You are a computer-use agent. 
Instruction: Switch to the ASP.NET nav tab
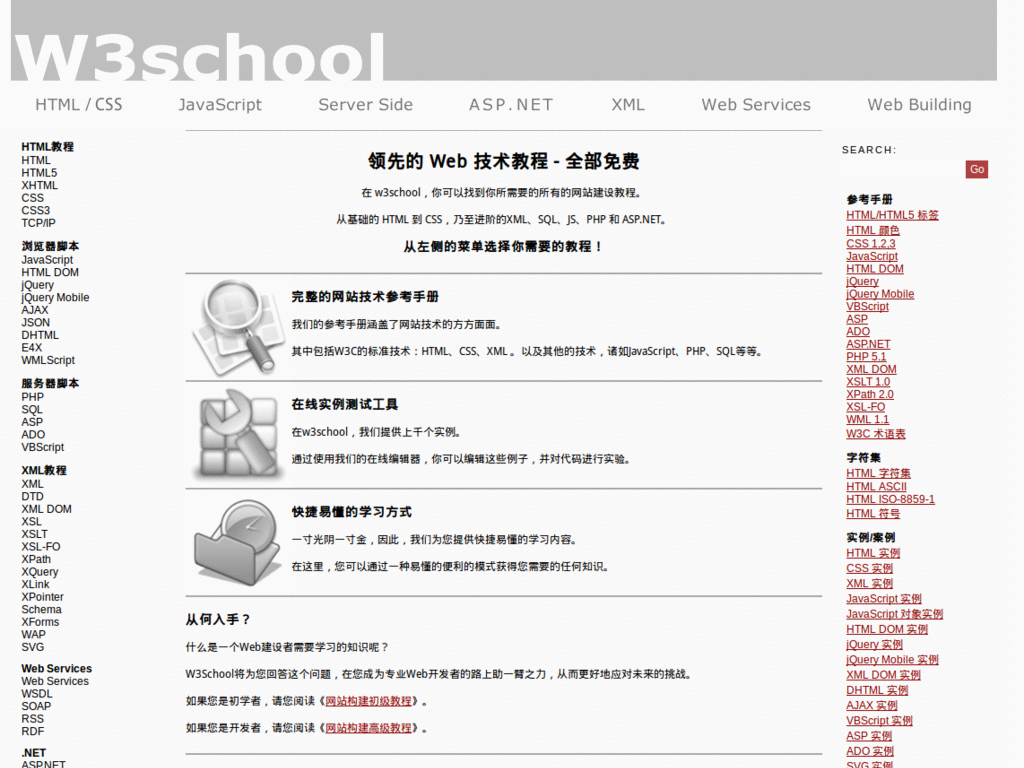tap(511, 104)
